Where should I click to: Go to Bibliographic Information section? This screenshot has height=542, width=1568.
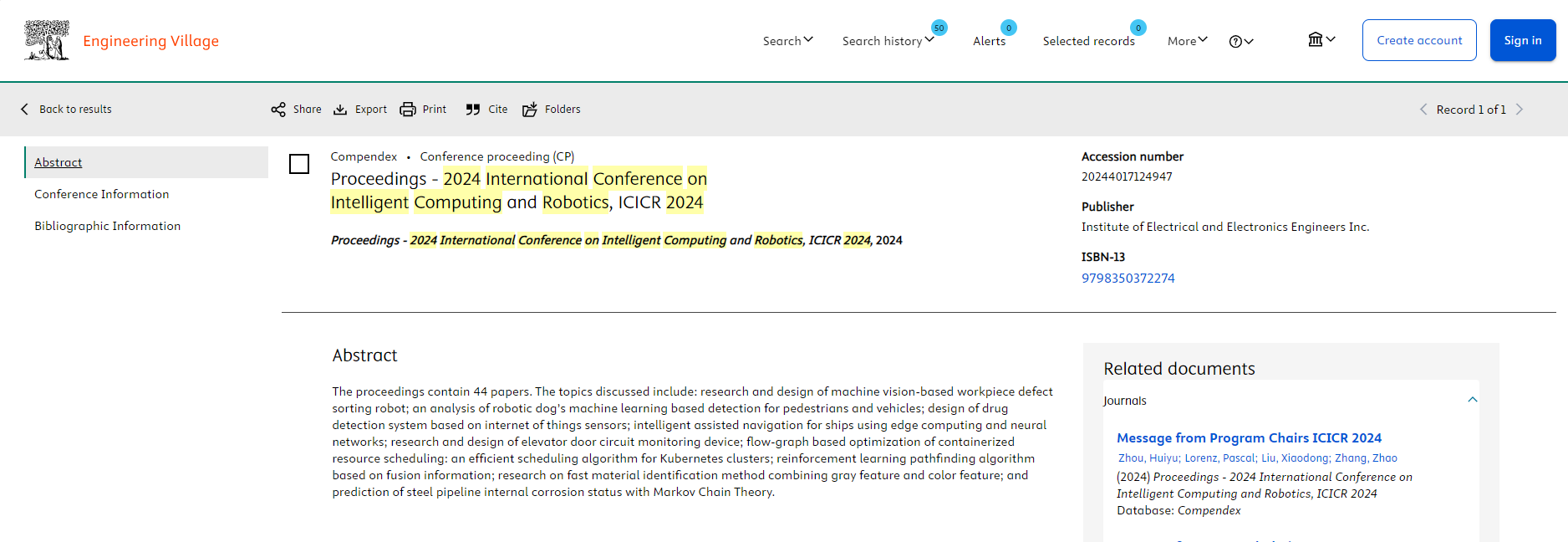click(108, 226)
